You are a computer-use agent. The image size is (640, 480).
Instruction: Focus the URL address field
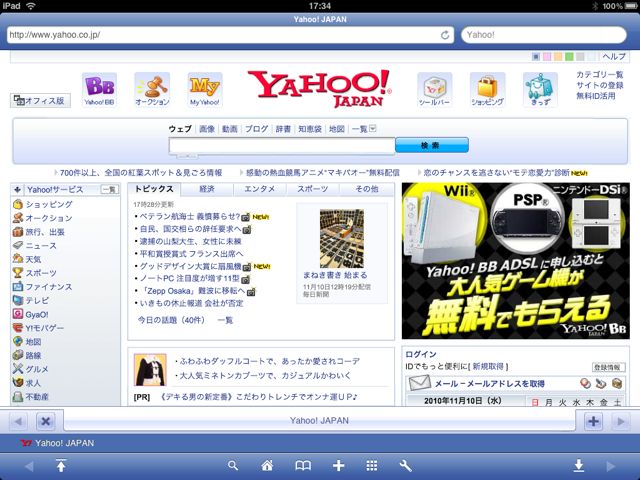231,35
